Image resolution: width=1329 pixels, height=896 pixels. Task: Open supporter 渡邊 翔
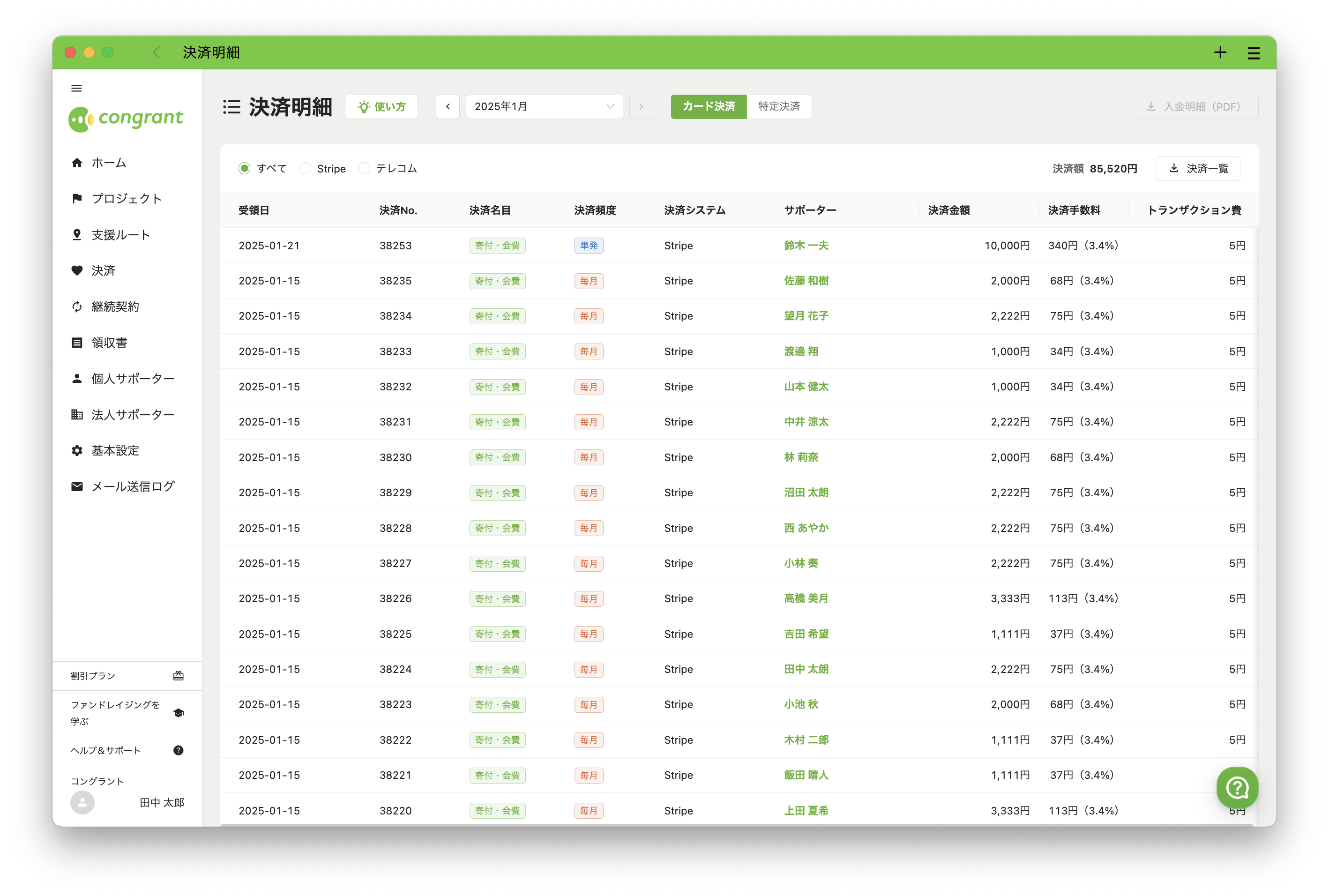(x=801, y=351)
